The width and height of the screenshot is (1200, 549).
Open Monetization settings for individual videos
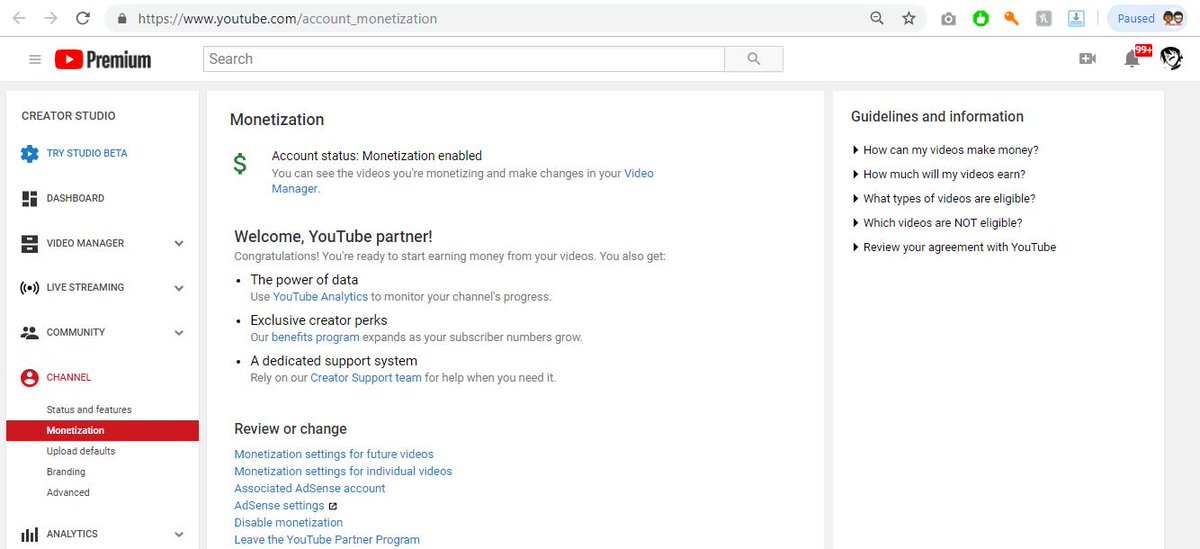coord(343,471)
